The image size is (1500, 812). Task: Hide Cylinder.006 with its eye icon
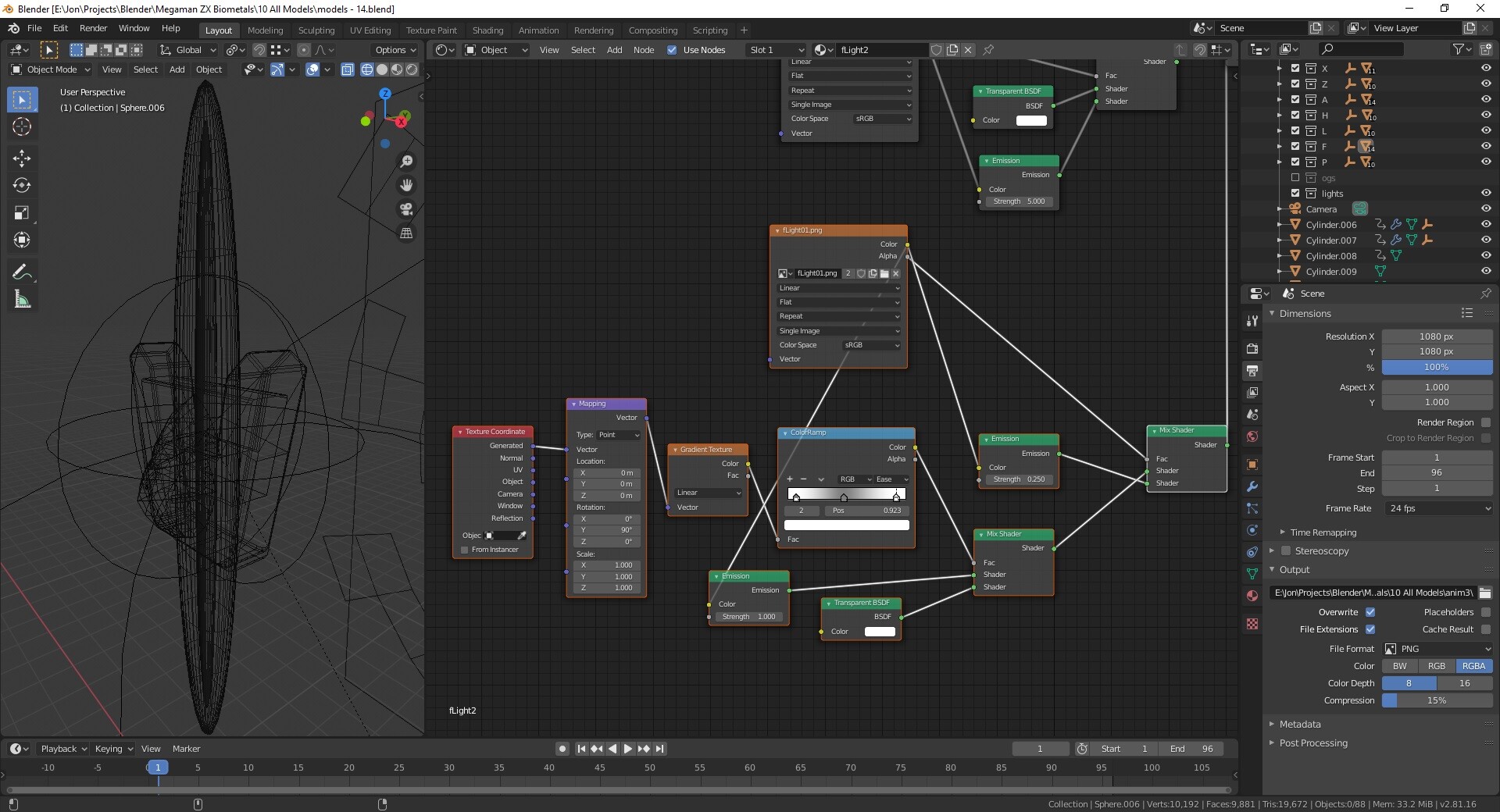tap(1486, 224)
